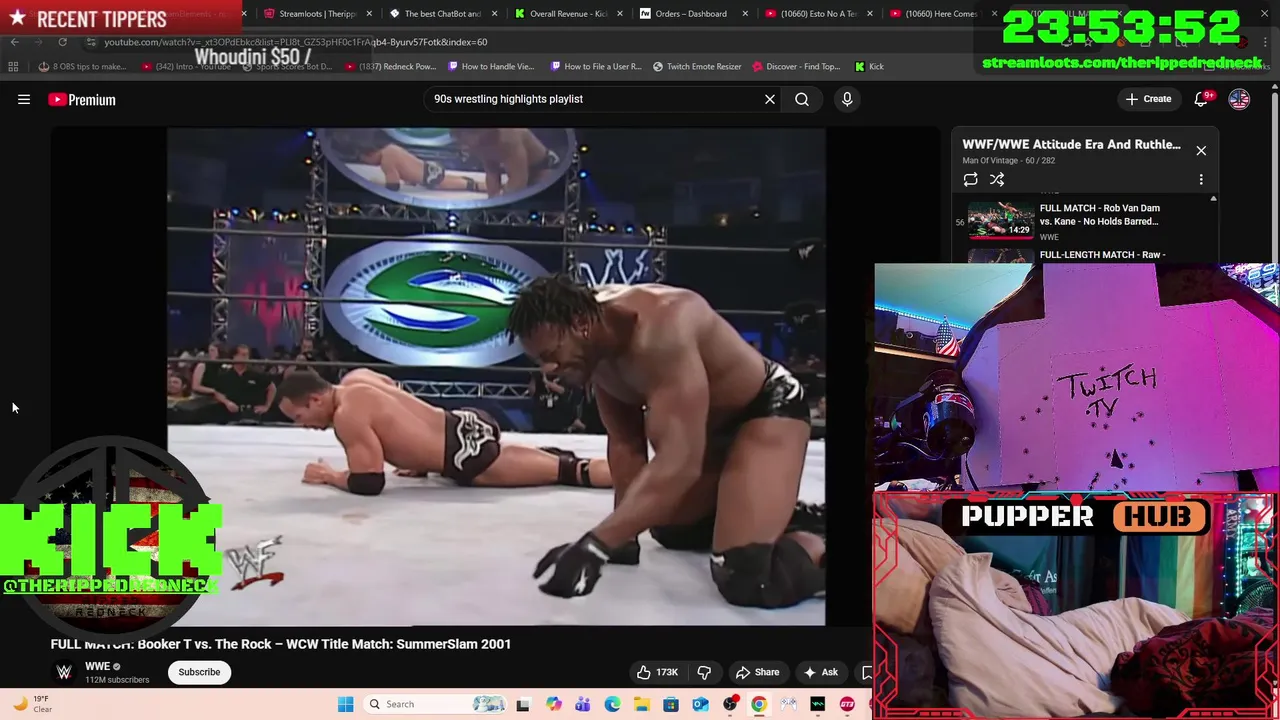Open Microsoft Teams from the taskbar
This screenshot has height=720, width=1280.
click(x=583, y=704)
